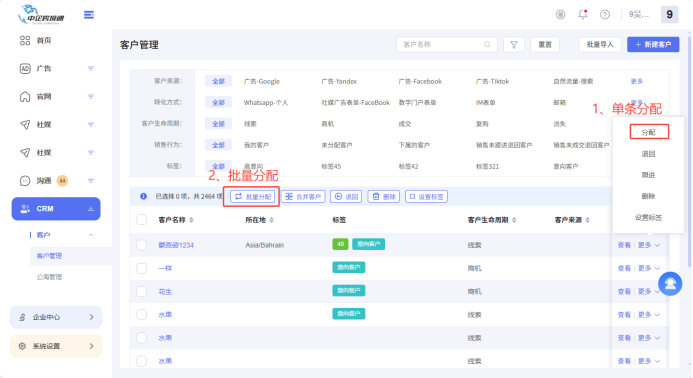The image size is (693, 378).
Task: Collapse the 客户 submenu chevron
Action: pyautogui.click(x=91, y=235)
